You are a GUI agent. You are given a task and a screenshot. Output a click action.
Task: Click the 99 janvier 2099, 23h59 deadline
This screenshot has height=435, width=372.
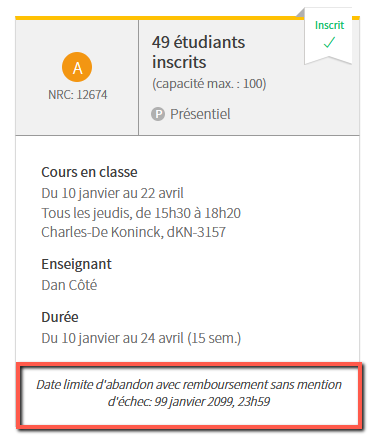click(212, 402)
